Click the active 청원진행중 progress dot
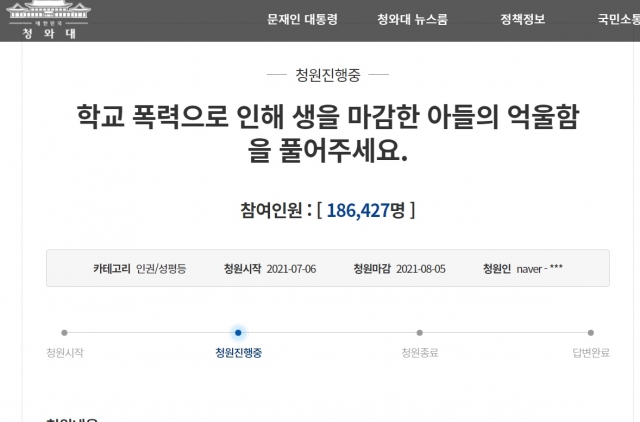The height and width of the screenshot is (422, 640). click(x=238, y=333)
